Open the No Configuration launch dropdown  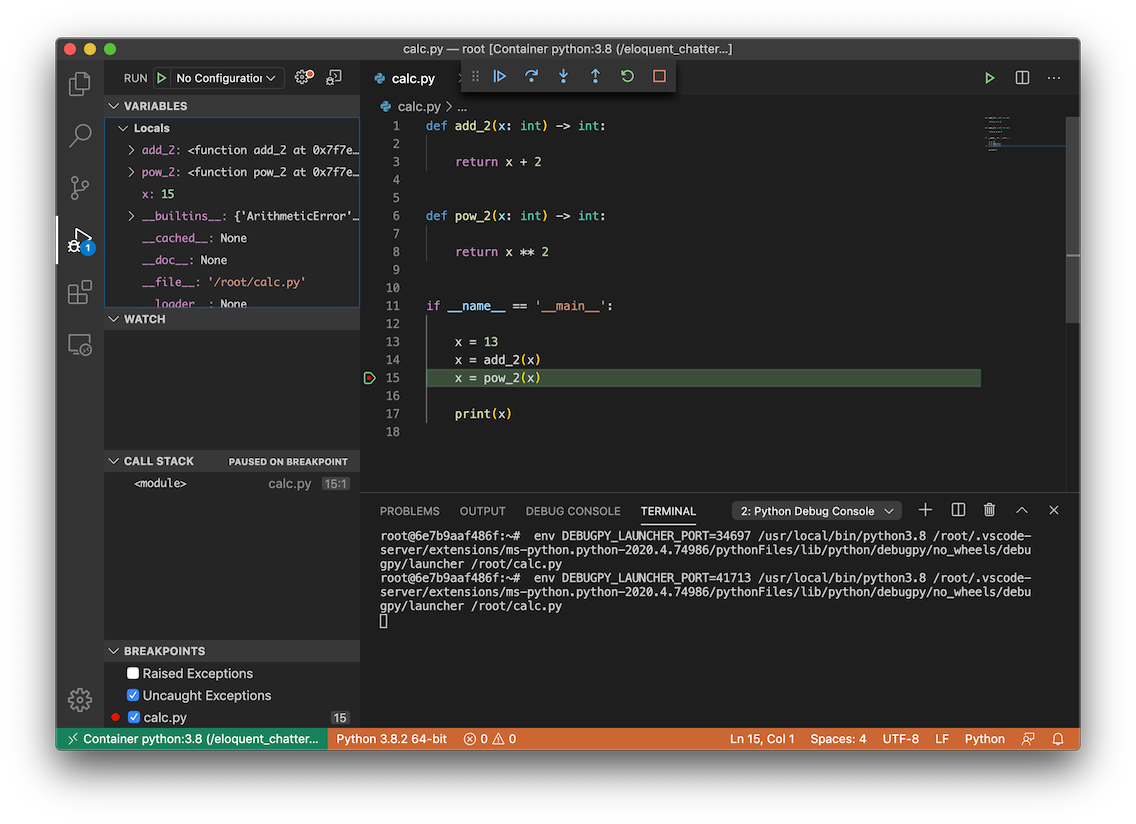coord(221,77)
